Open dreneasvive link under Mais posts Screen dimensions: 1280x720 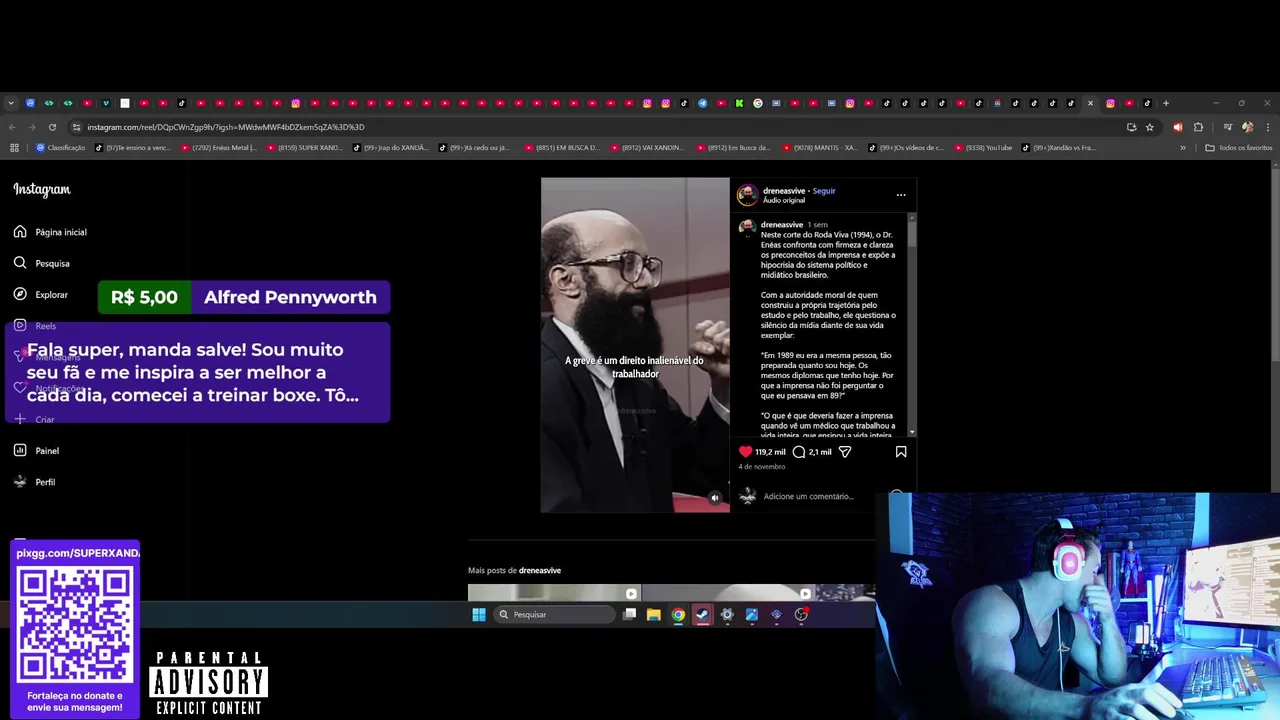coord(540,571)
